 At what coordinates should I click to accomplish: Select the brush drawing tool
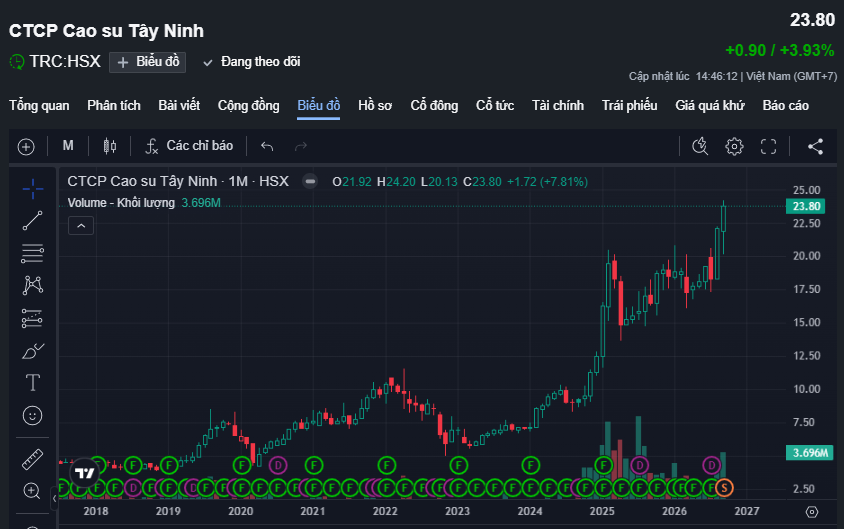[x=33, y=351]
